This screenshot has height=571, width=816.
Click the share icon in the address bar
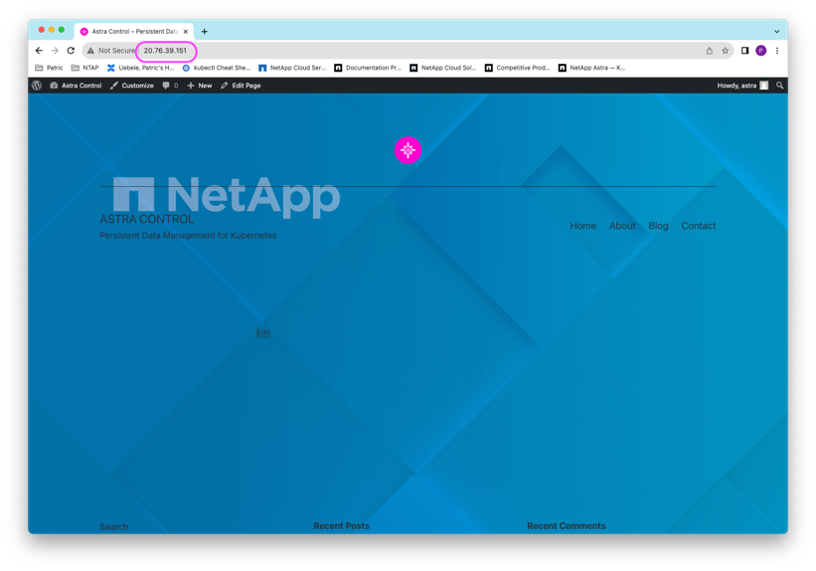tap(709, 50)
